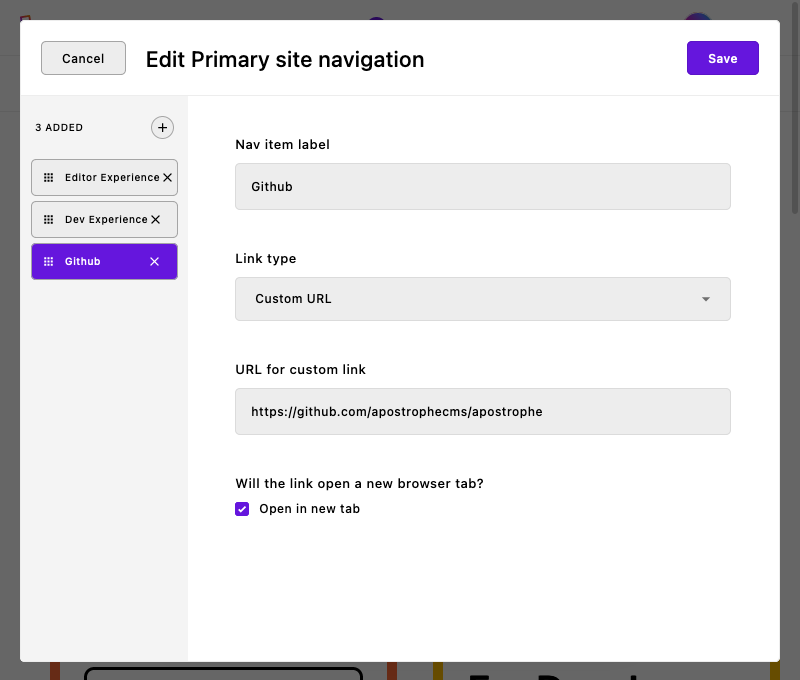This screenshot has width=800, height=680.
Task: Uncheck the Open in new tab checkbox
Action: (242, 508)
